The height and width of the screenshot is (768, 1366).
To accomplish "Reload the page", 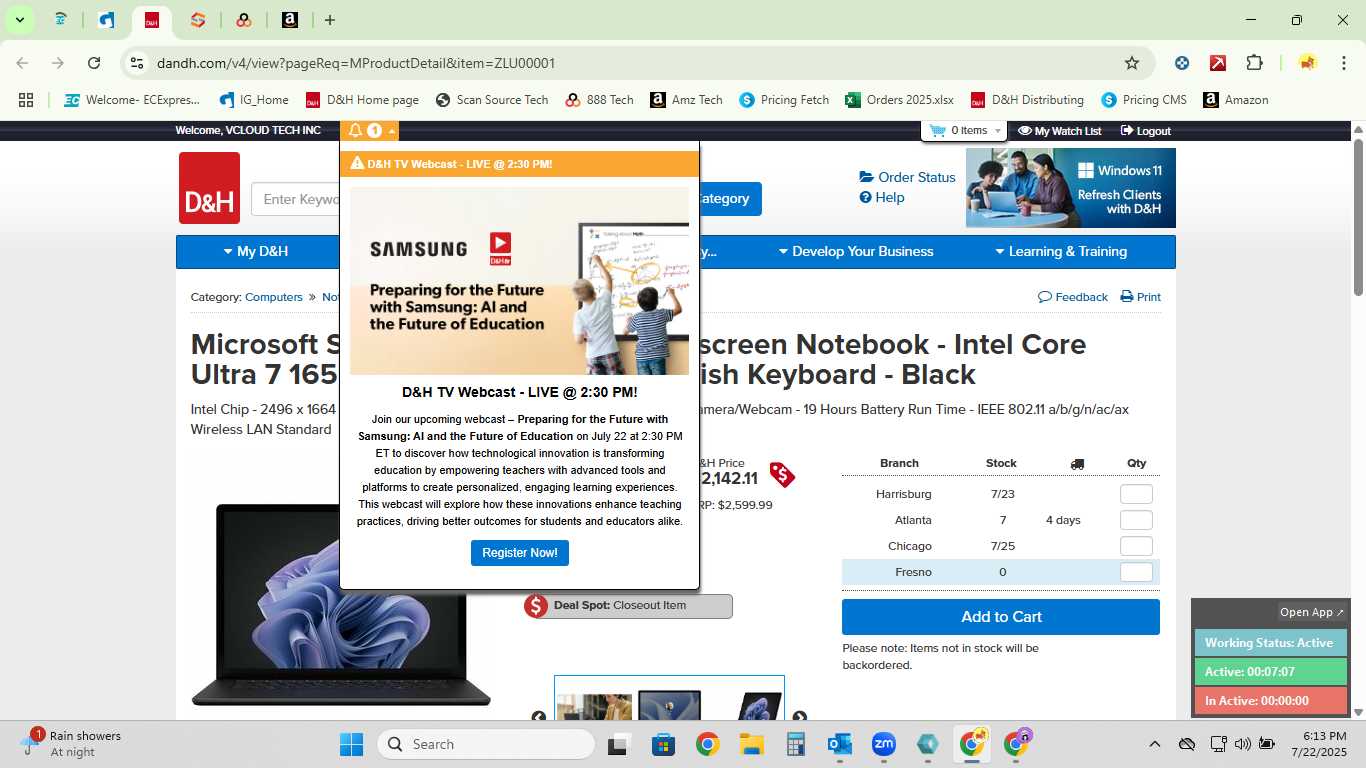I will 94,63.
